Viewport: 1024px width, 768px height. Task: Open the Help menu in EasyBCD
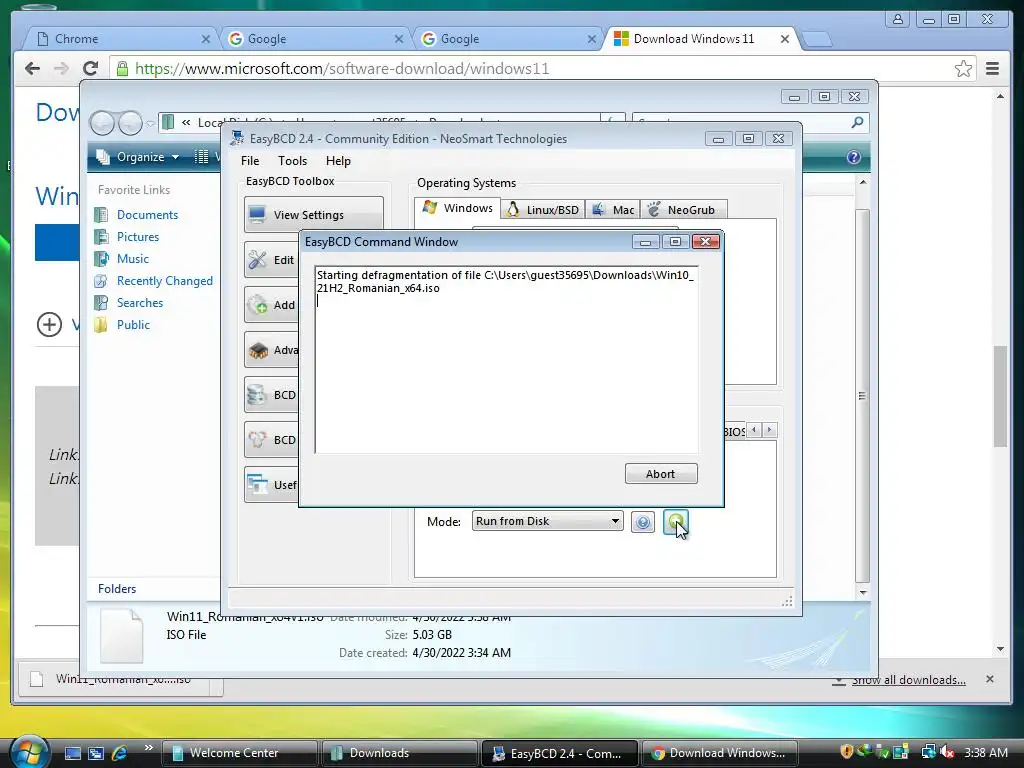click(x=338, y=161)
